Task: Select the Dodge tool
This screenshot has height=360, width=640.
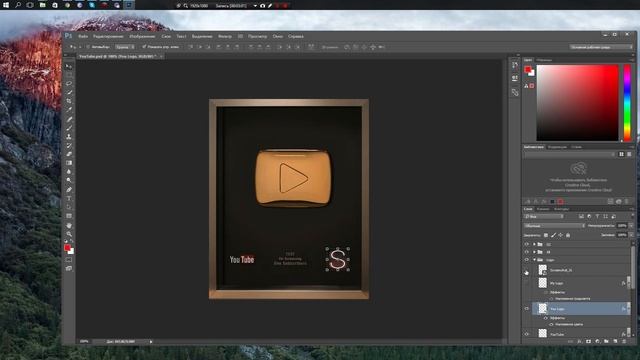Action: 69,180
